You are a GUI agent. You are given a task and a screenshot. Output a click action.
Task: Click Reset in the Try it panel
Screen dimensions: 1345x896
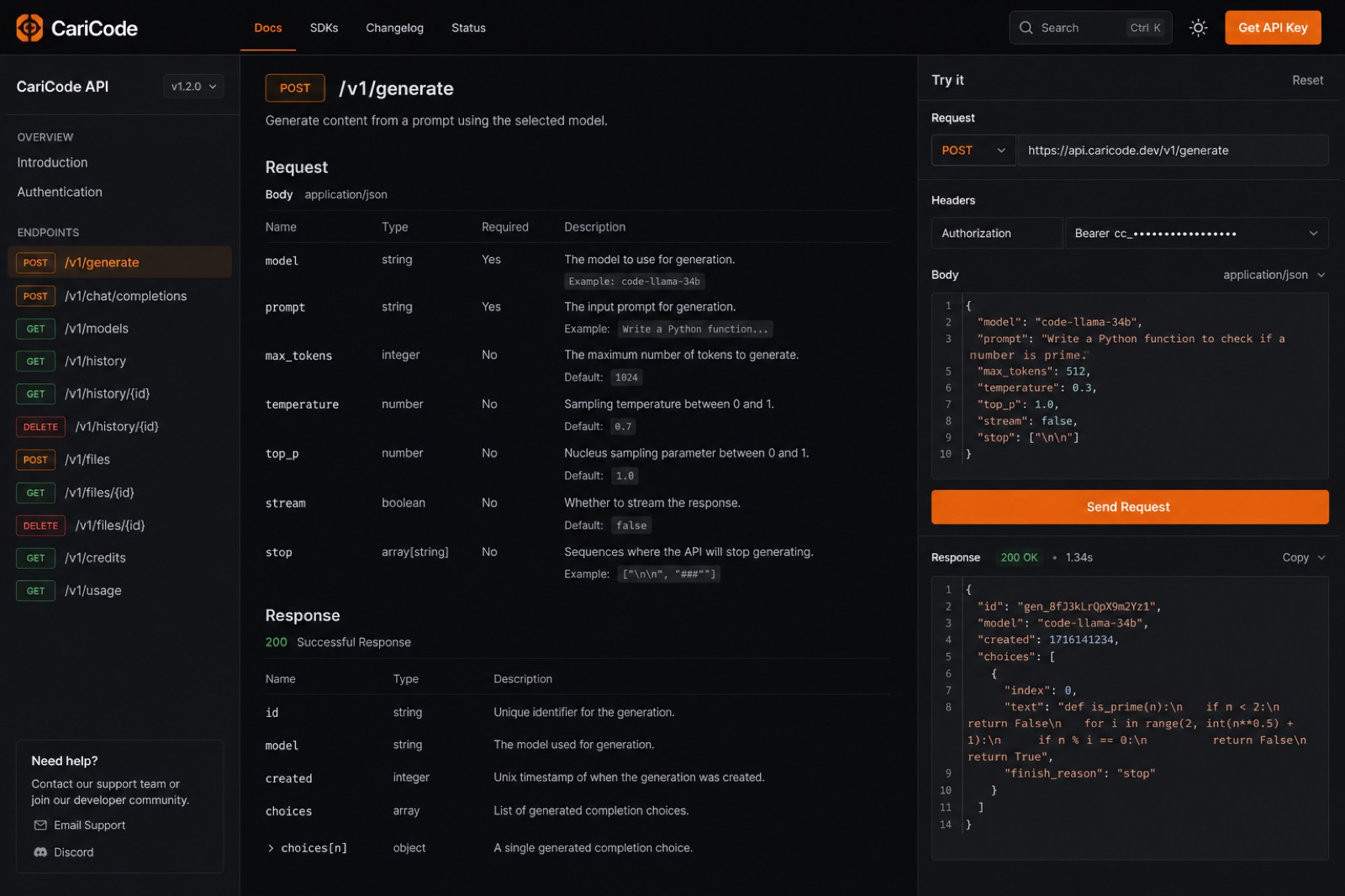[x=1307, y=81]
